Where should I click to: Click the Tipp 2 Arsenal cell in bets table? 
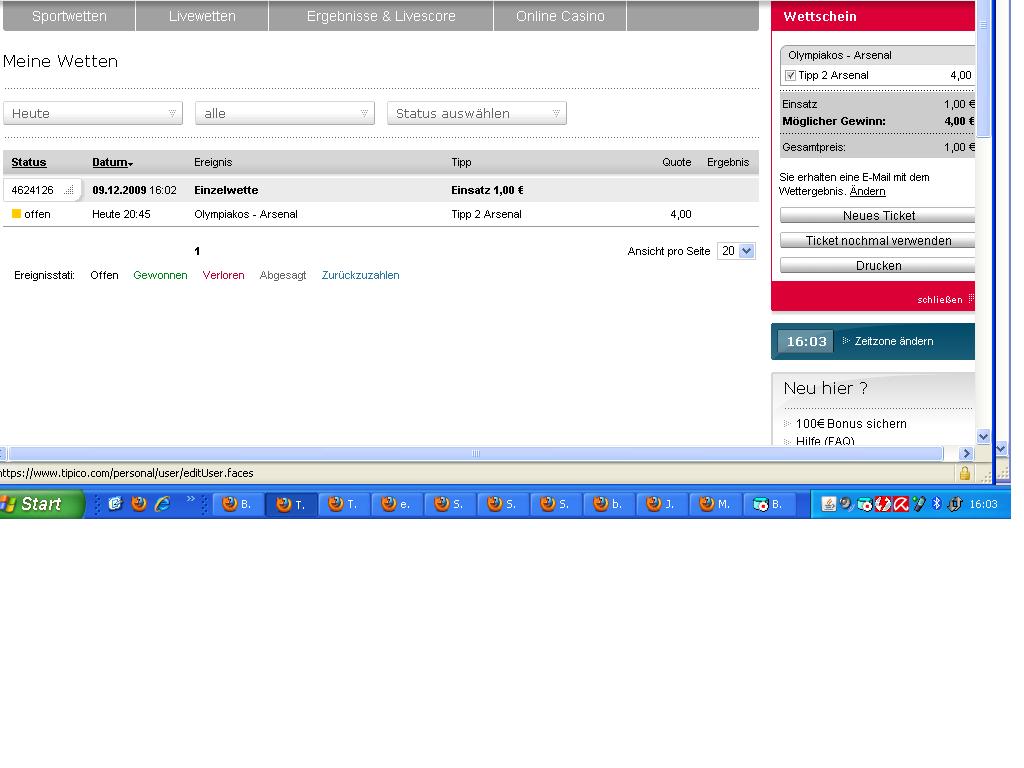(x=487, y=214)
